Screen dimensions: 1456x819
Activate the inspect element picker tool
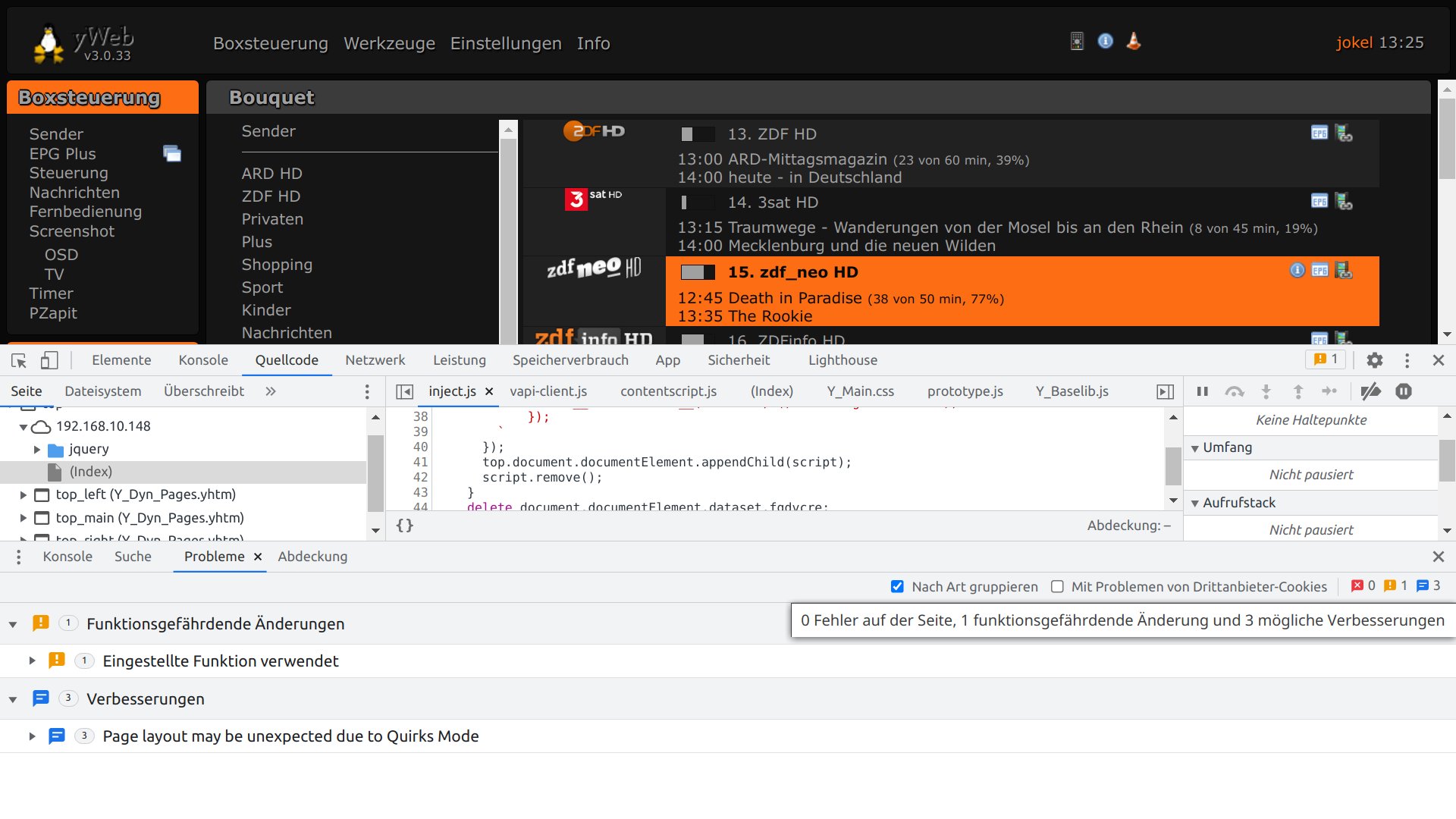19,360
